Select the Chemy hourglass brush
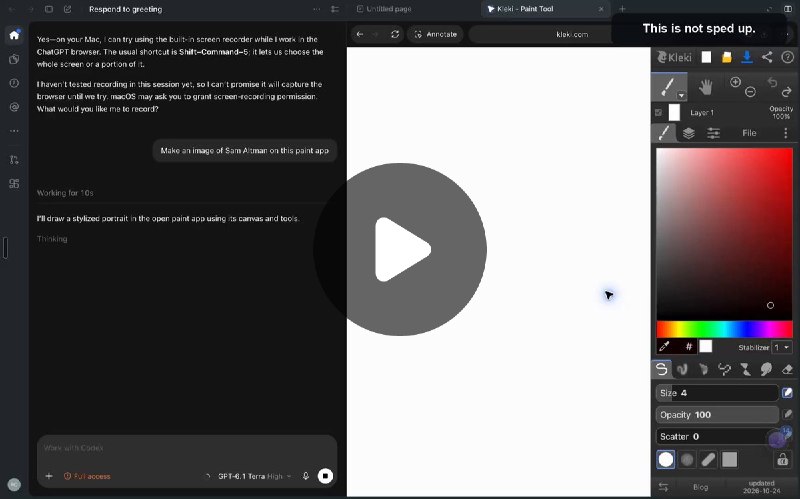 (x=745, y=369)
